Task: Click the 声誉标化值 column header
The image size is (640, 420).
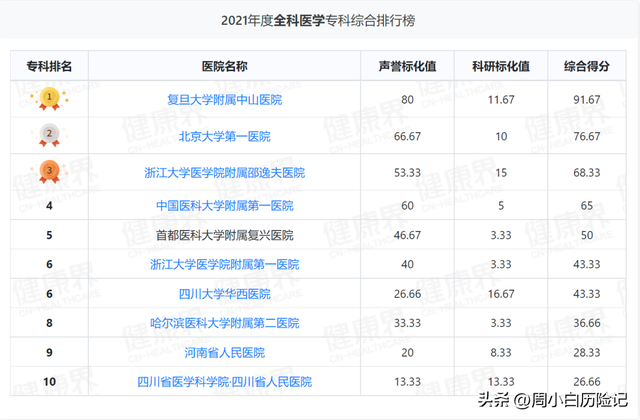Action: (407, 66)
